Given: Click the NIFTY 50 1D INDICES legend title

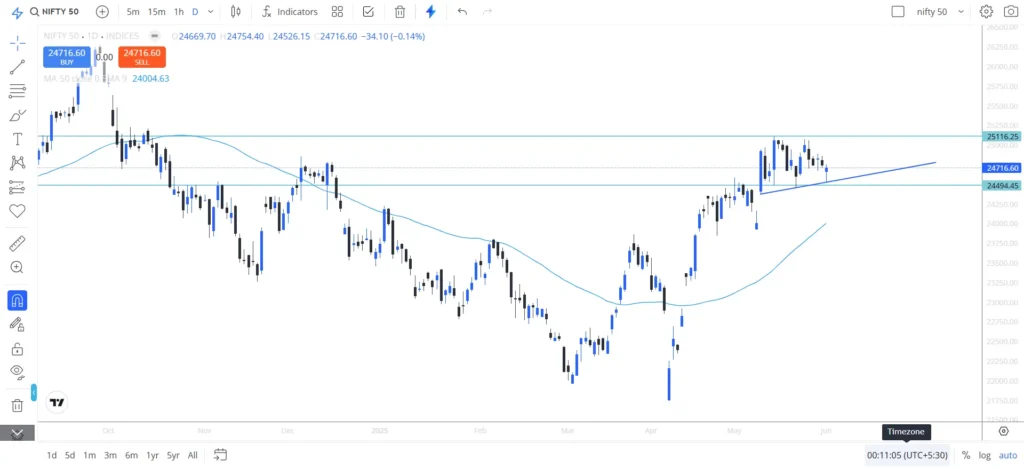Looking at the screenshot, I should pos(91,36).
